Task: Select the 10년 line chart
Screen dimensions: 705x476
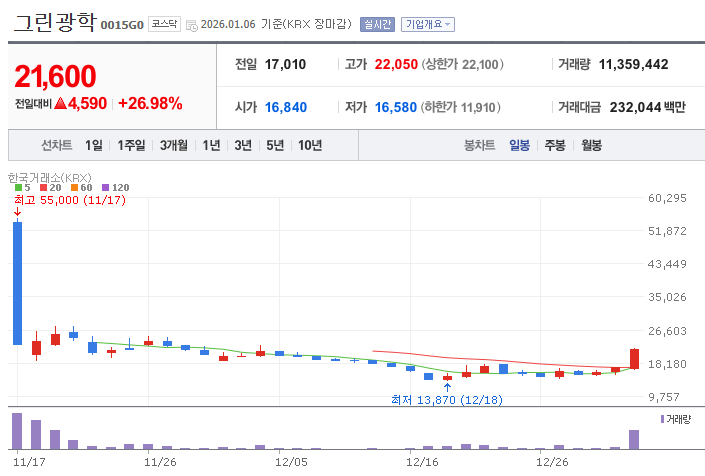Action: click(x=310, y=145)
